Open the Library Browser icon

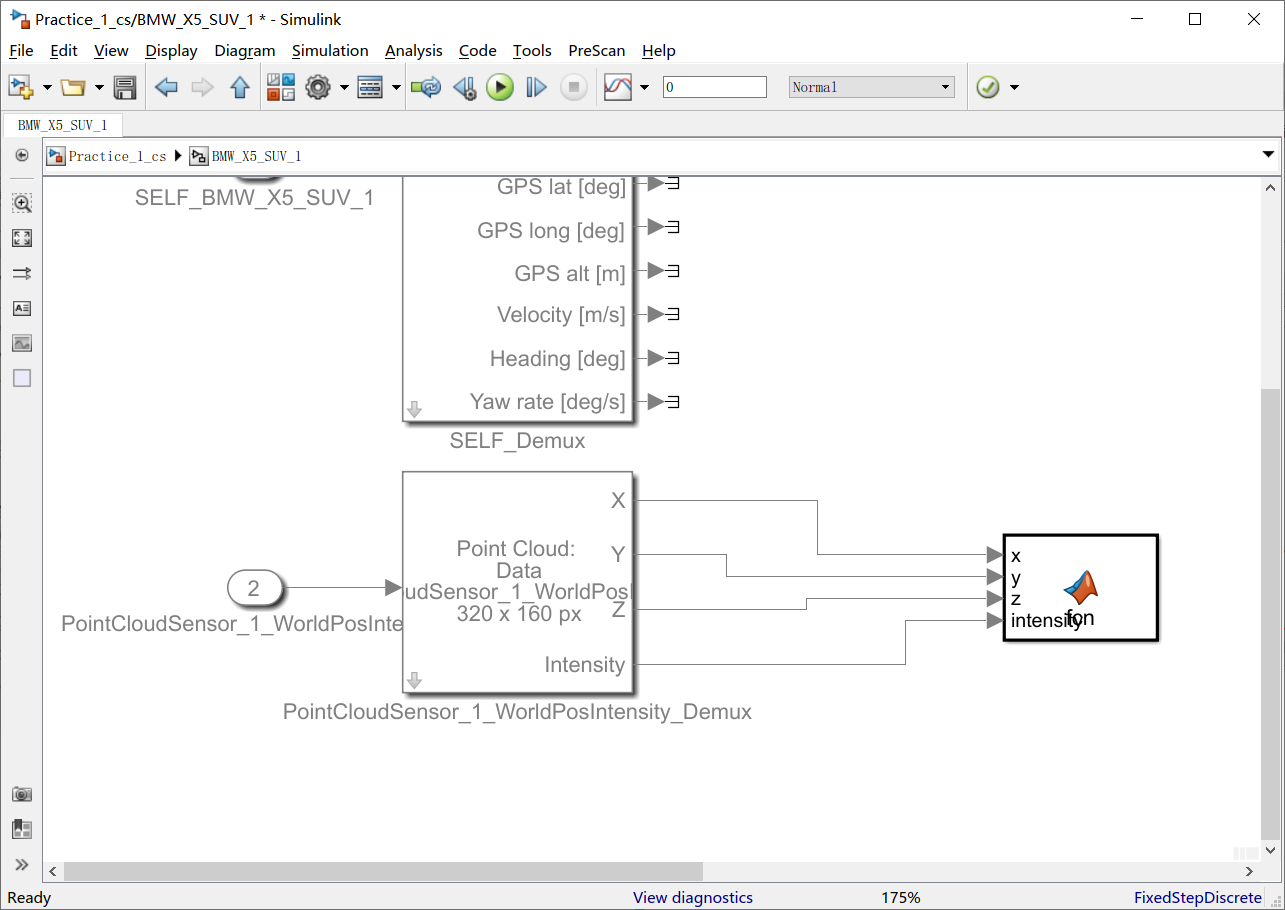click(281, 87)
